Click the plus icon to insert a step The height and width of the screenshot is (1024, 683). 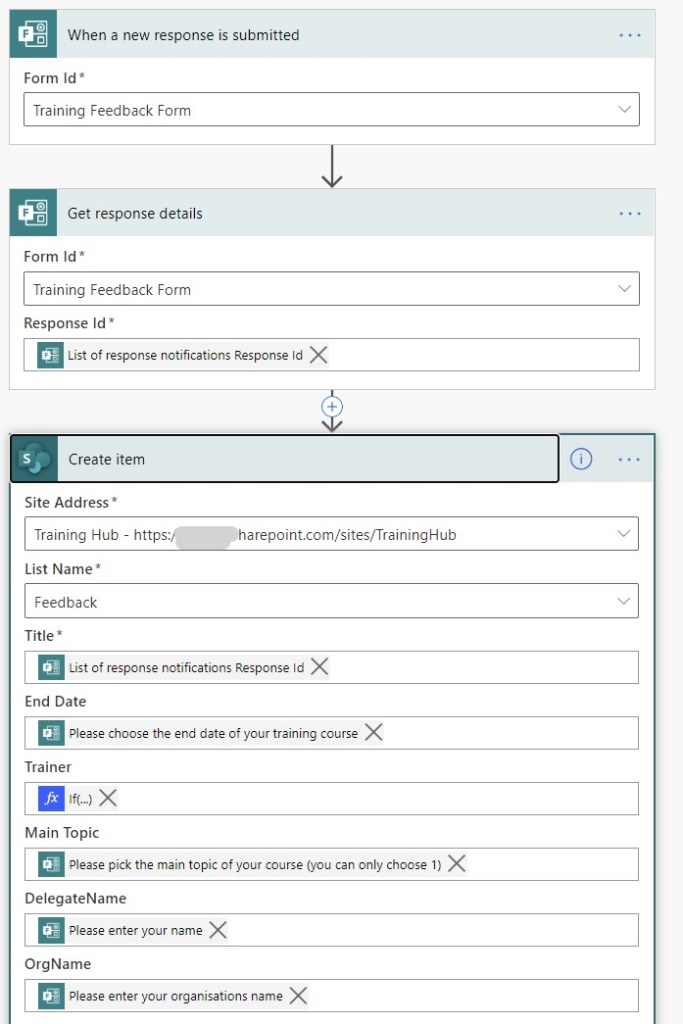click(332, 407)
